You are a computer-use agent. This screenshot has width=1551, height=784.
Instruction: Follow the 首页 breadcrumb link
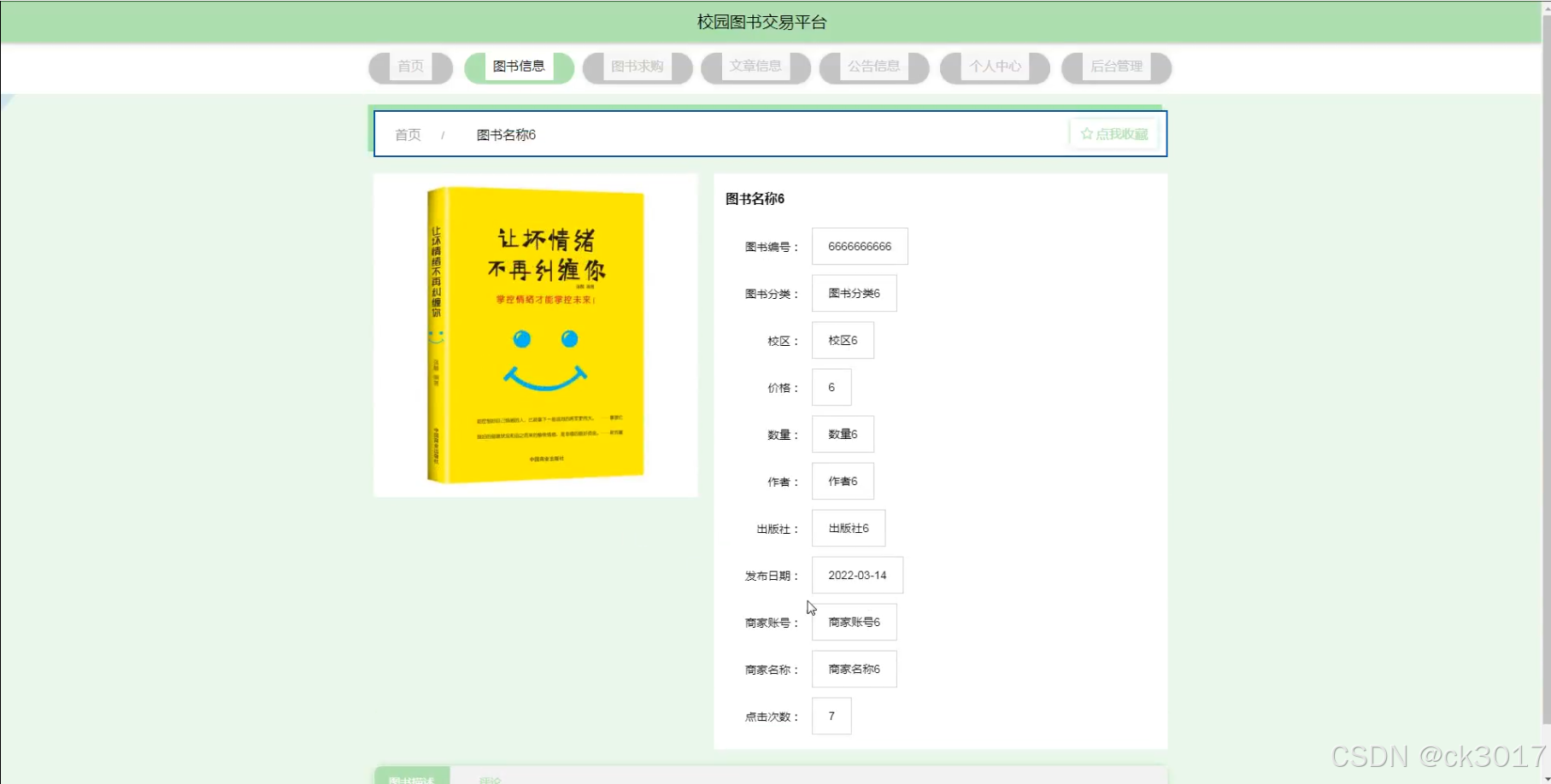(407, 134)
